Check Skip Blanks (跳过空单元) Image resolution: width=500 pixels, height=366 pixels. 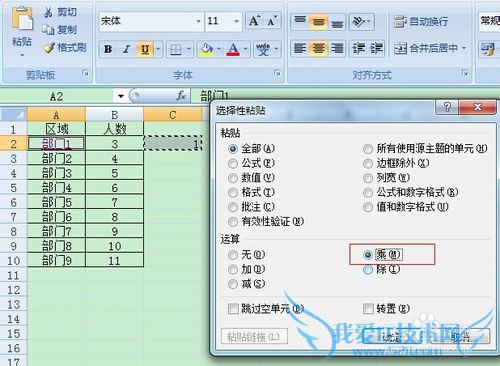pos(233,309)
